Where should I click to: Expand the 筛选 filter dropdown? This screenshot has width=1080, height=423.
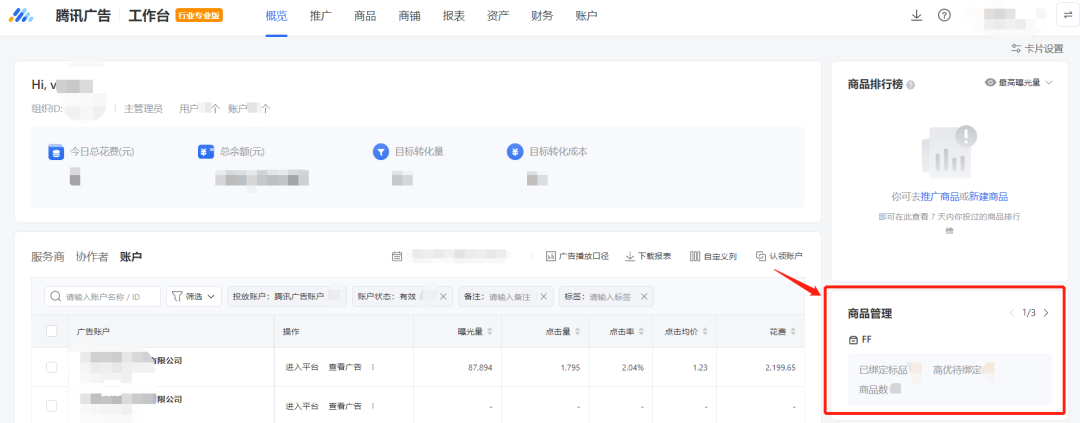[x=194, y=297]
